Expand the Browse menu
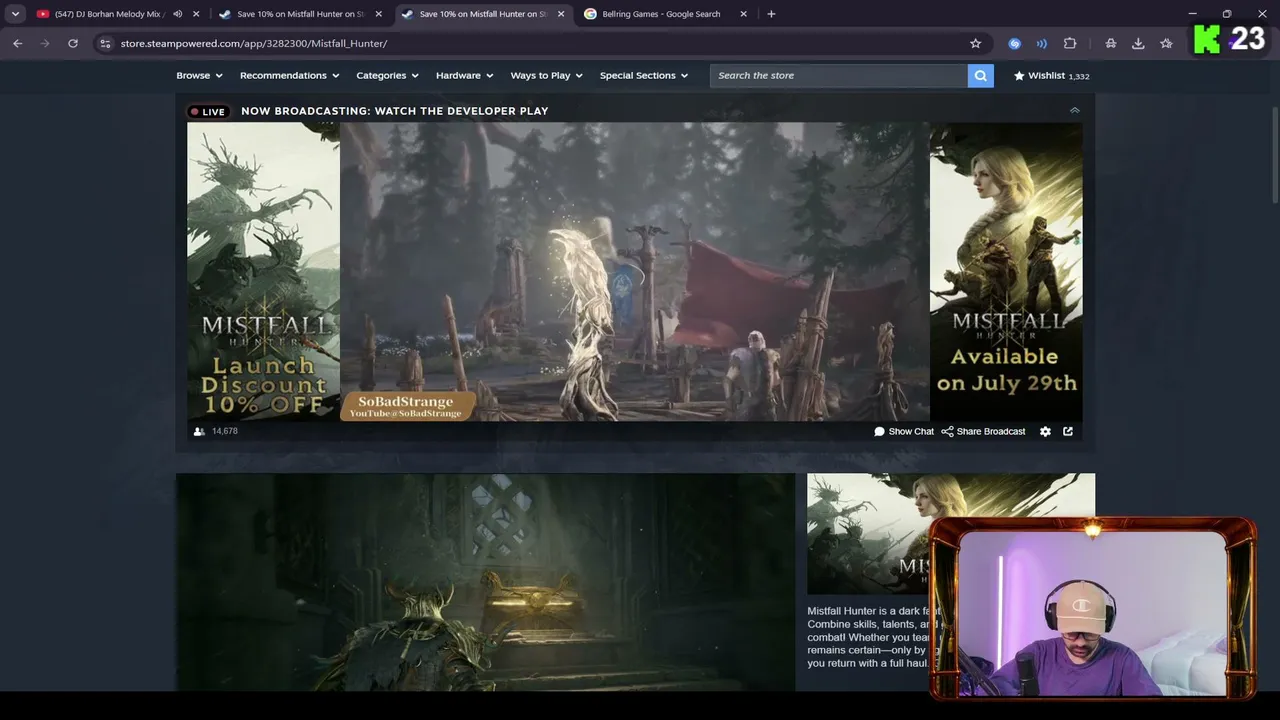The height and width of the screenshot is (720, 1280). [199, 75]
